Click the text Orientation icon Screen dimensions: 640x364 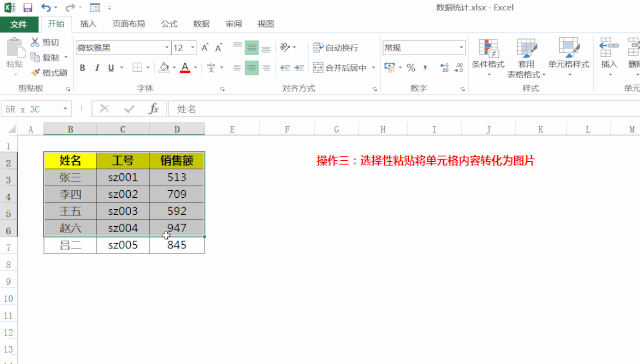(x=285, y=47)
